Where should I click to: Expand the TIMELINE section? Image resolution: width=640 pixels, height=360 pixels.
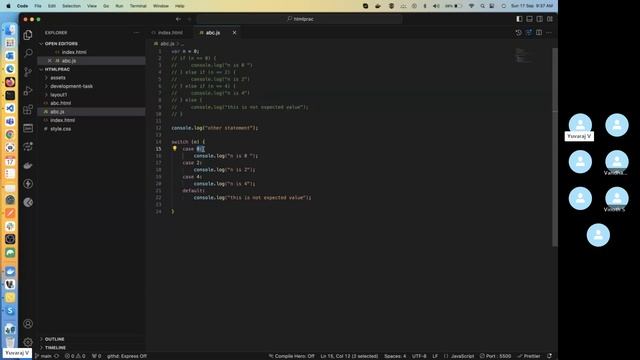(x=55, y=348)
